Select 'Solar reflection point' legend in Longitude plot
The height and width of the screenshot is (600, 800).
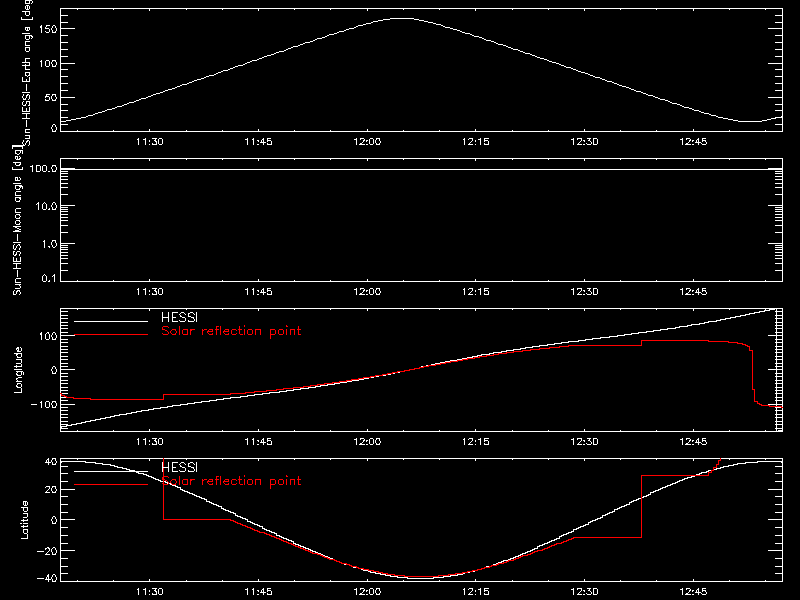pos(231,331)
